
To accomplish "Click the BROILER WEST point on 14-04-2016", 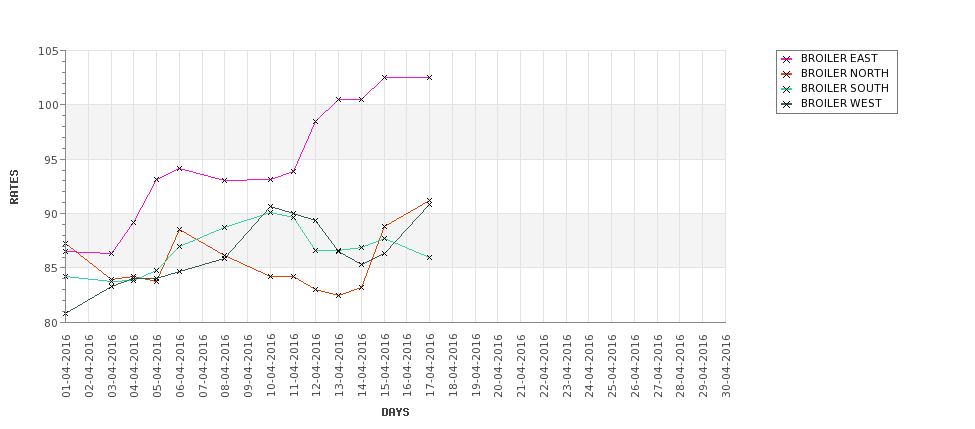I will (361, 264).
